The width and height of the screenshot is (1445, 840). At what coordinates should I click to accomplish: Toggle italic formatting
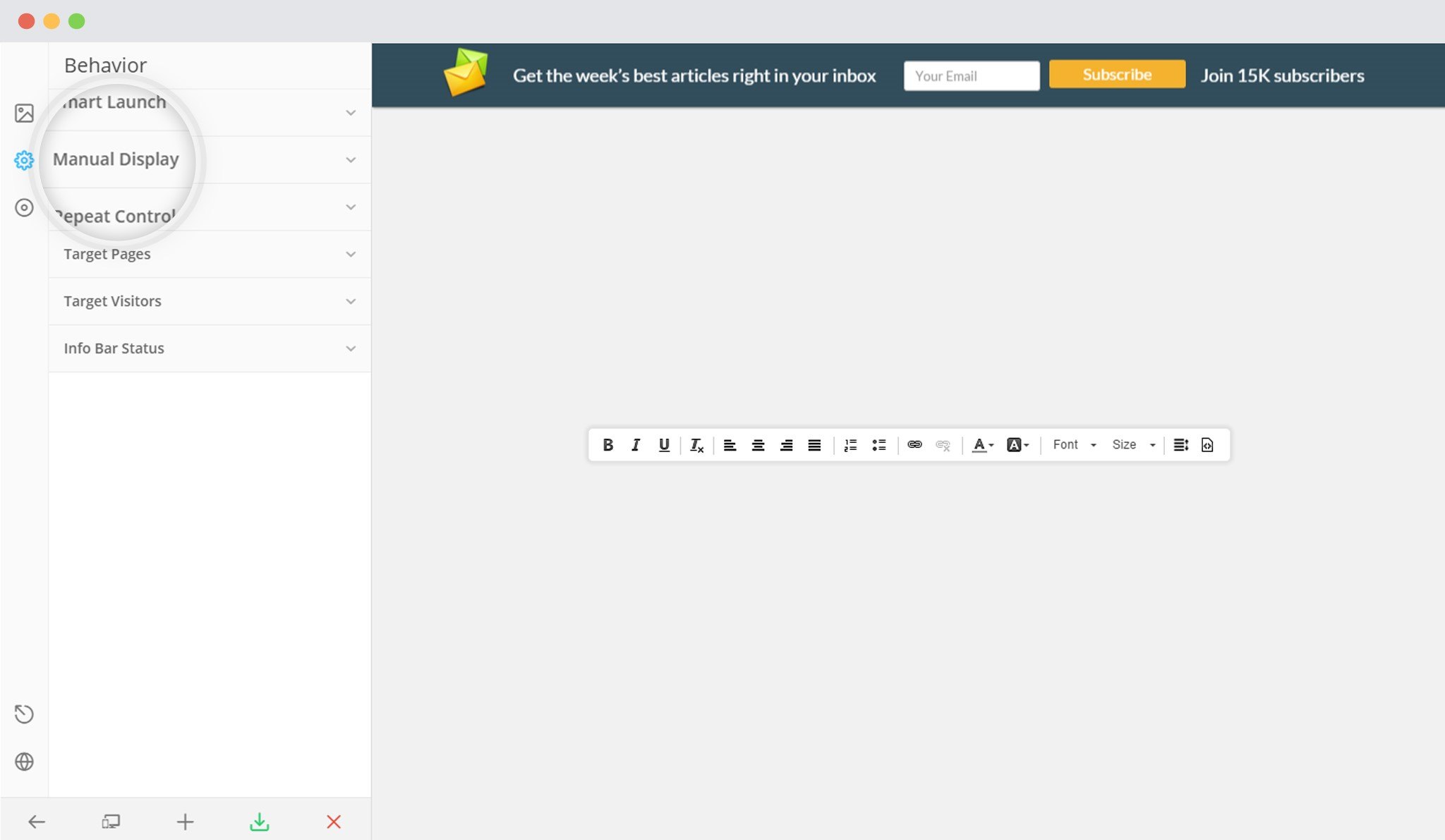point(636,445)
